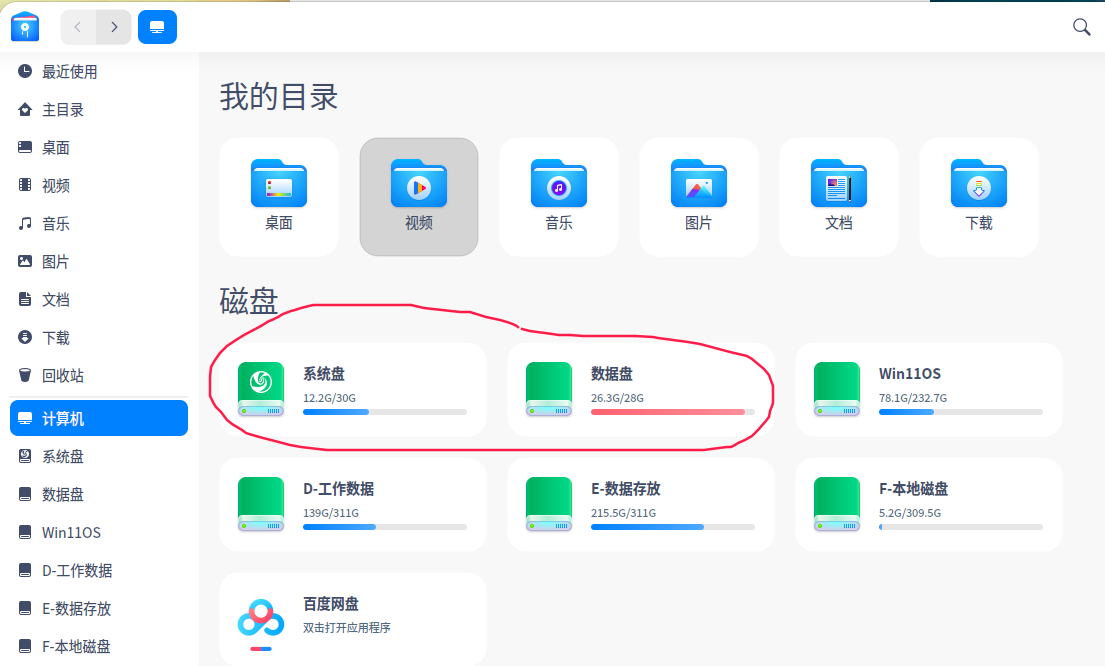Screen dimensions: 1105x666
Task: Select 最近使用 in the sidebar
Action: click(68, 71)
